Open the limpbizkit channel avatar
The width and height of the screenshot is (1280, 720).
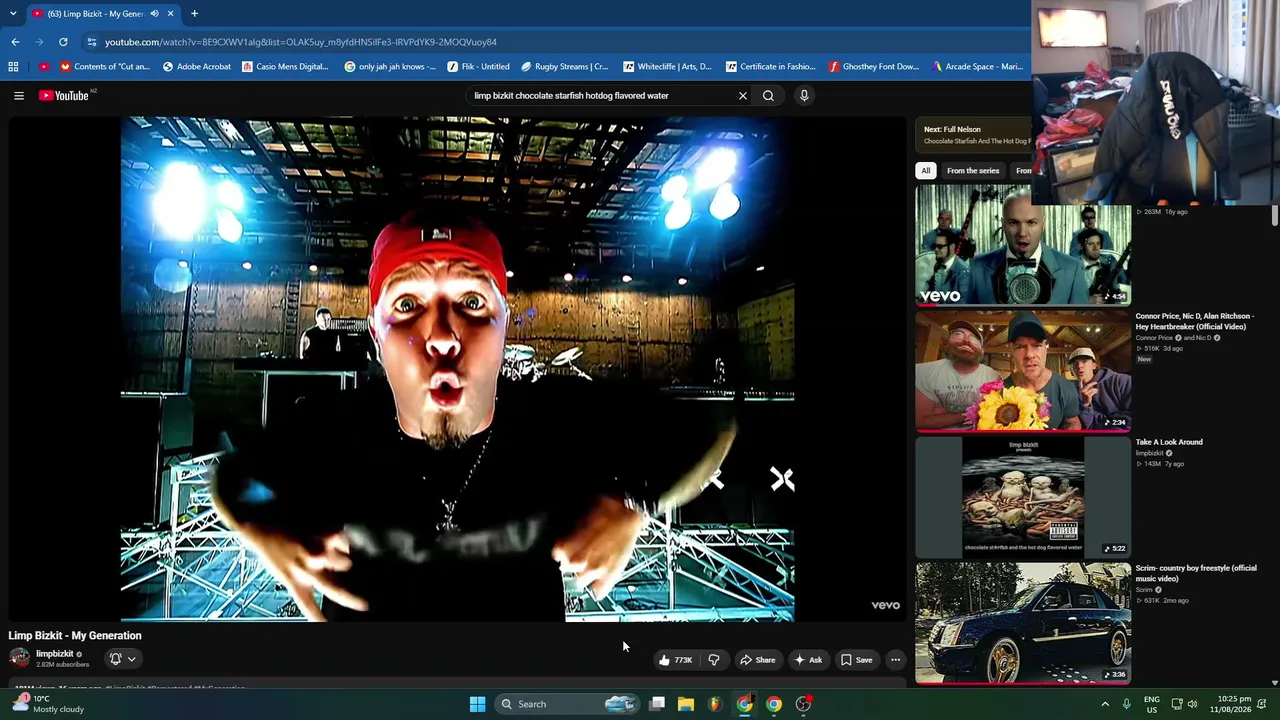click(x=19, y=658)
